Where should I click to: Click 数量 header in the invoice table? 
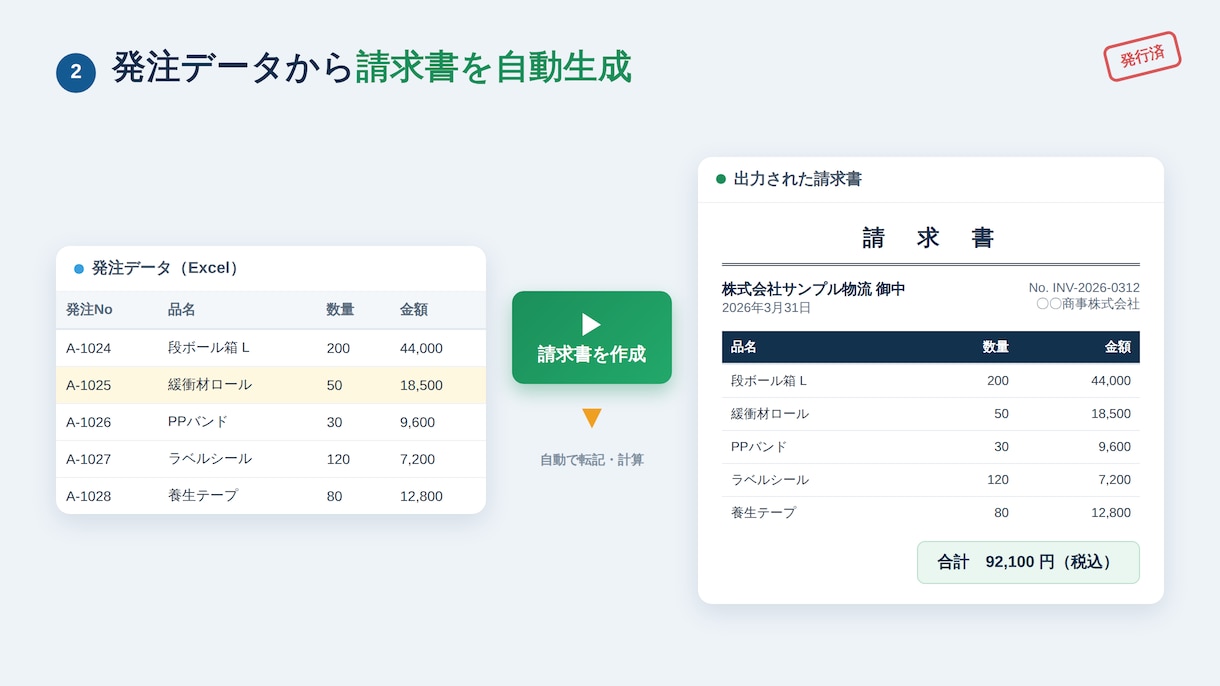pyautogui.click(x=996, y=347)
